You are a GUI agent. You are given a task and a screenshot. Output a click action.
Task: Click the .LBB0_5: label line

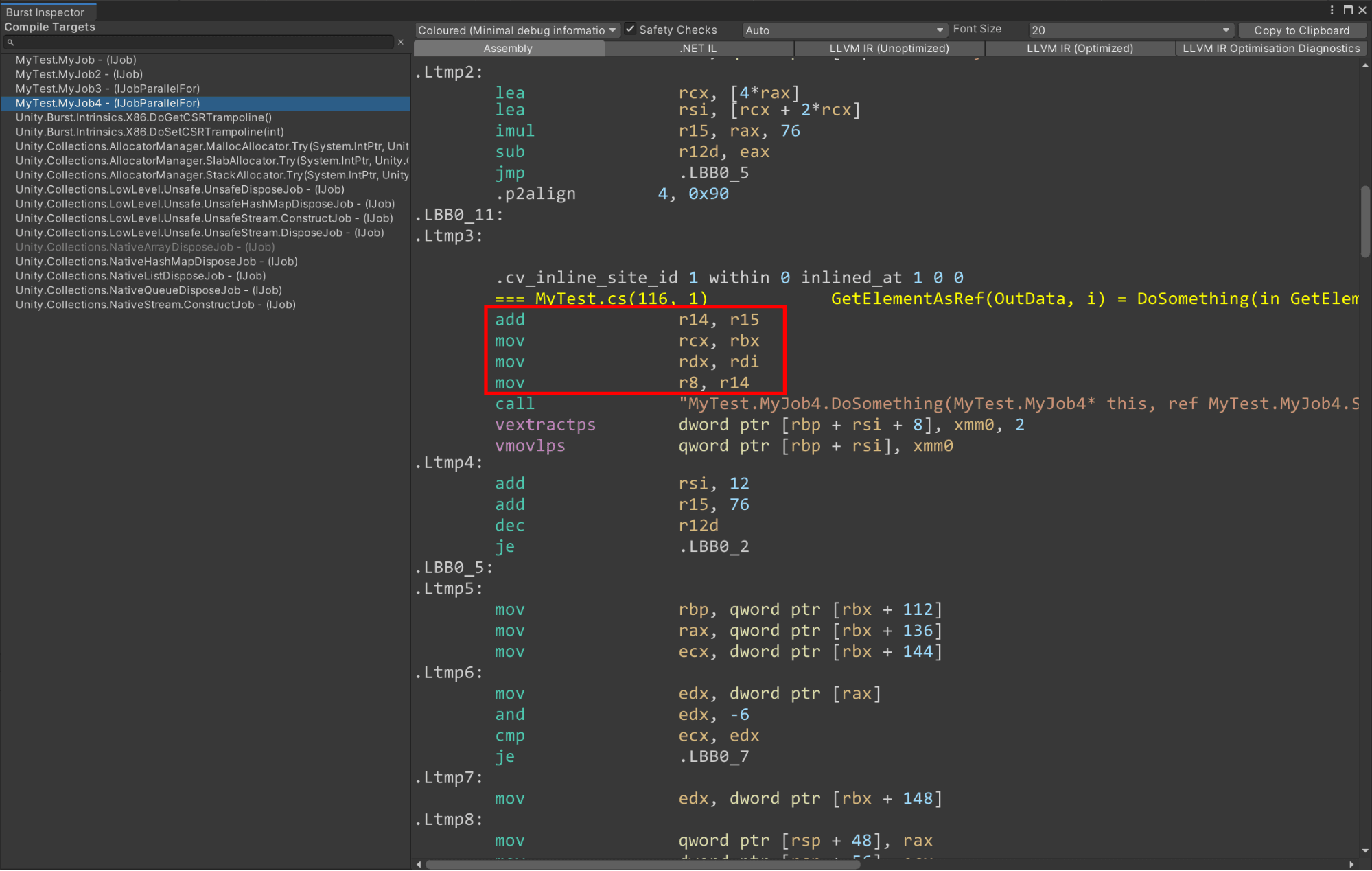point(454,568)
